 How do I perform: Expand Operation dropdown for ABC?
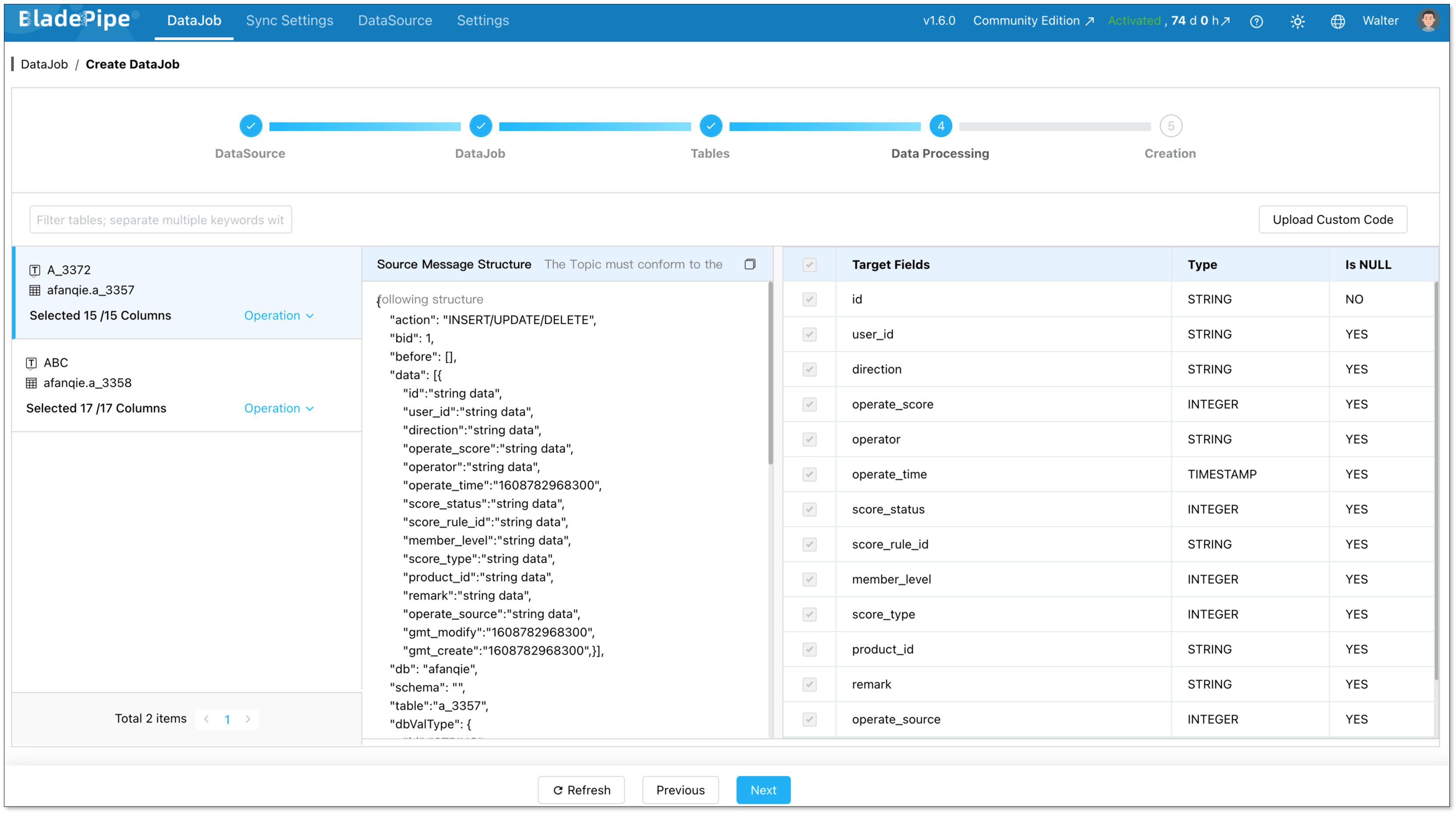pos(279,408)
